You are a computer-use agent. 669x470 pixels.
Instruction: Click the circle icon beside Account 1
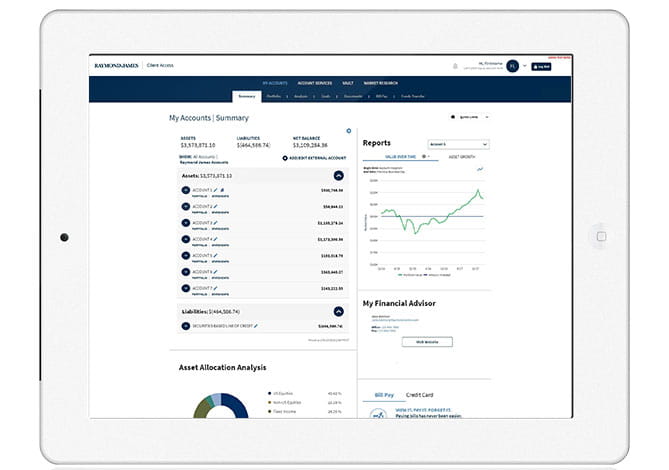pos(186,190)
